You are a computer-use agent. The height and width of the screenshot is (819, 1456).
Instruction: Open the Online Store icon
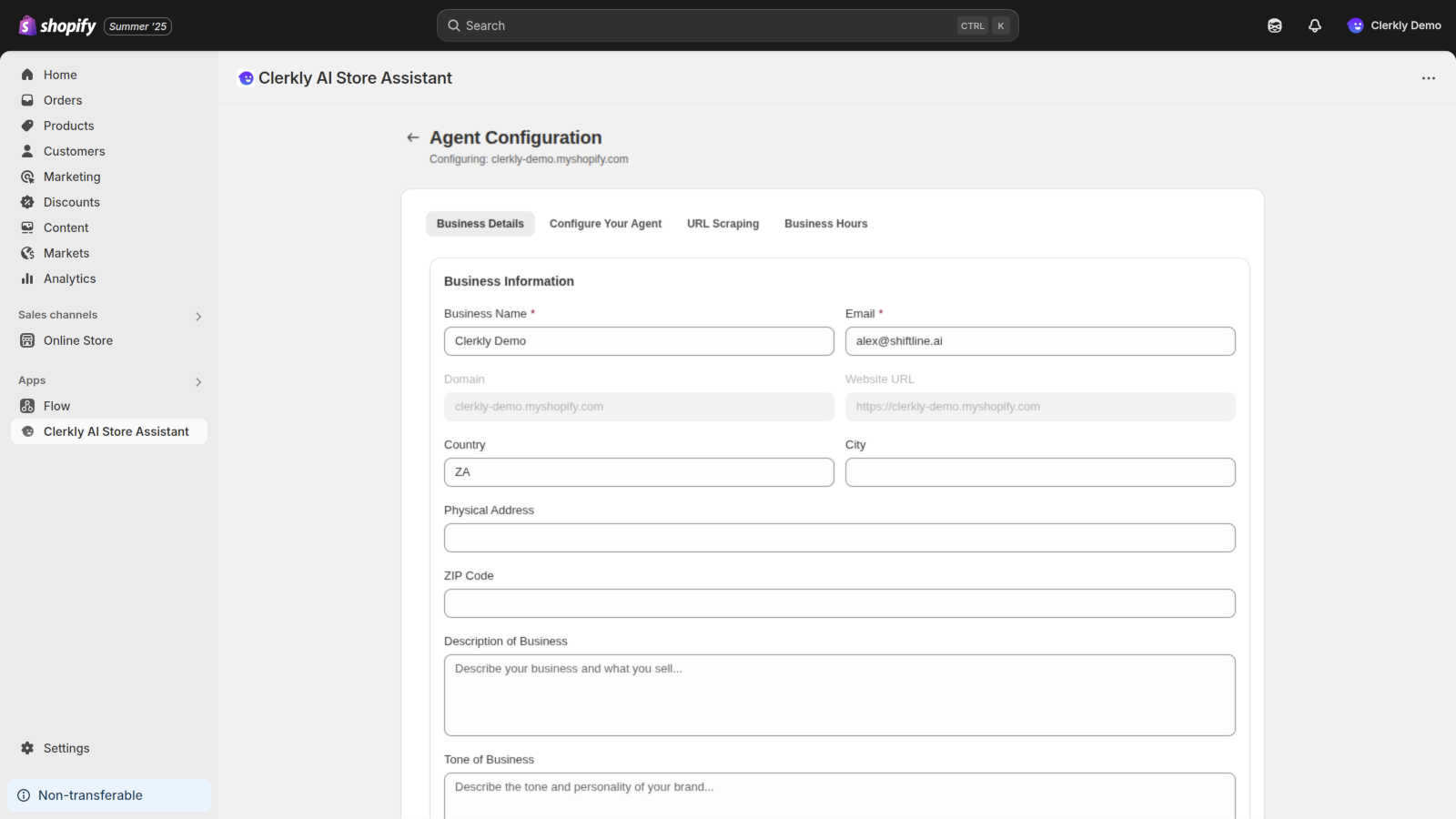click(27, 340)
